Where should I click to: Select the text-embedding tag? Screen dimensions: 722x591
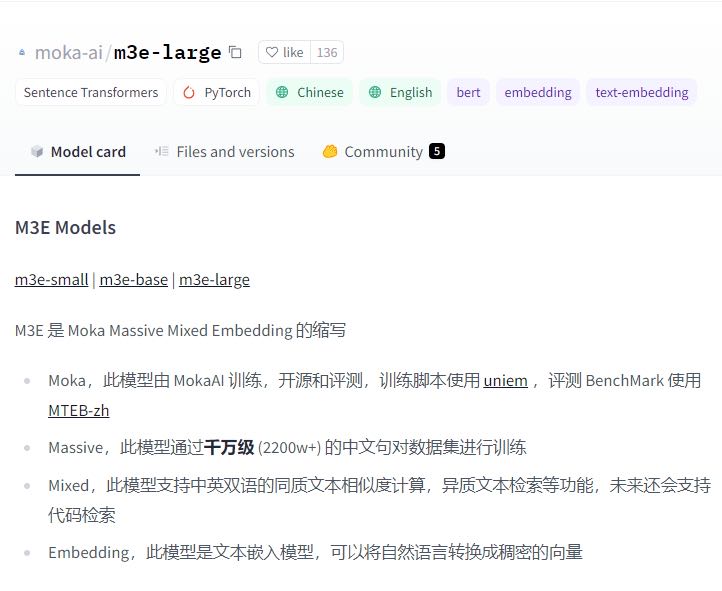[642, 92]
